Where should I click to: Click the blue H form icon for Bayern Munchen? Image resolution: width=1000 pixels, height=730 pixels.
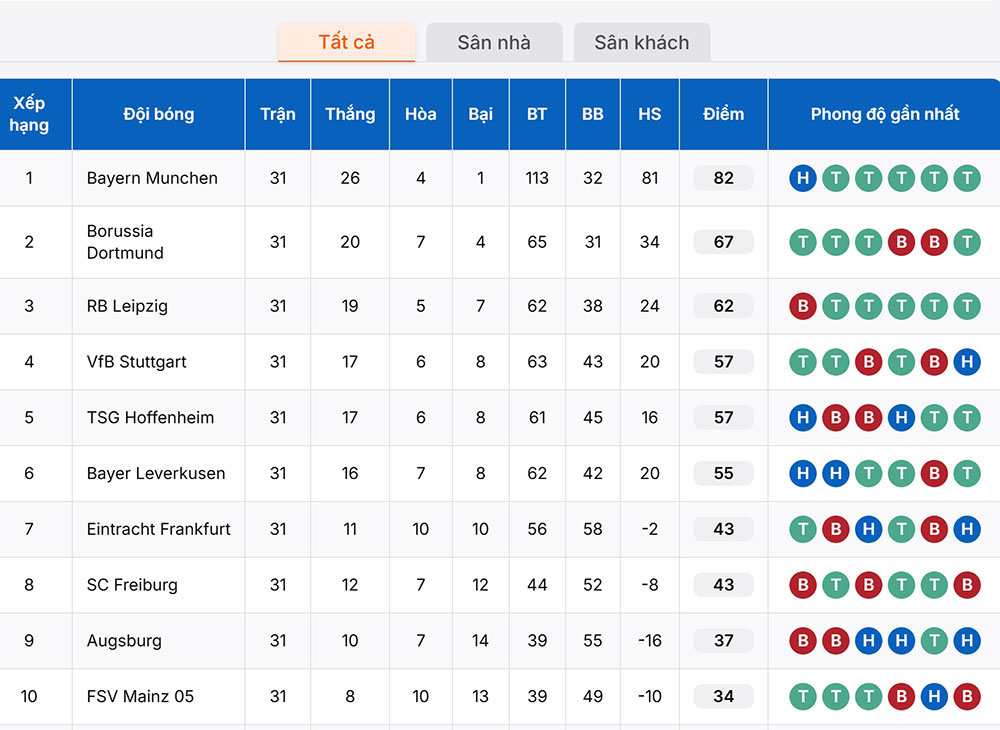[x=803, y=178]
